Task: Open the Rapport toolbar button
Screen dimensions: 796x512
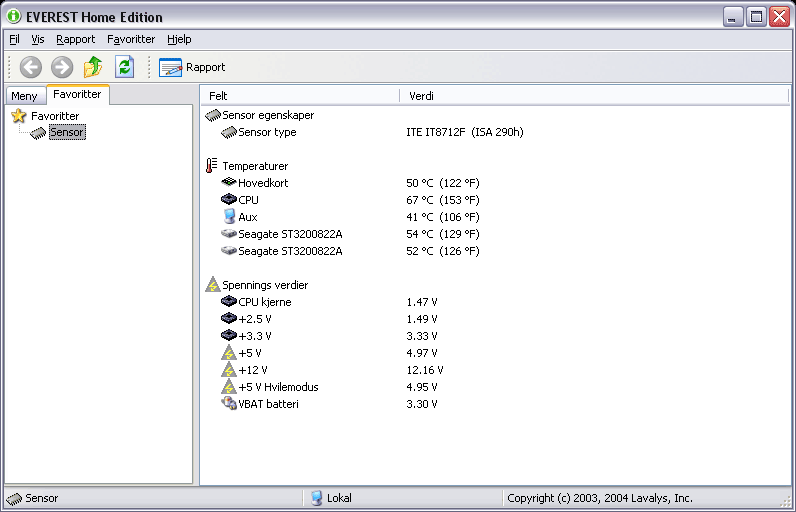Action: click(192, 67)
